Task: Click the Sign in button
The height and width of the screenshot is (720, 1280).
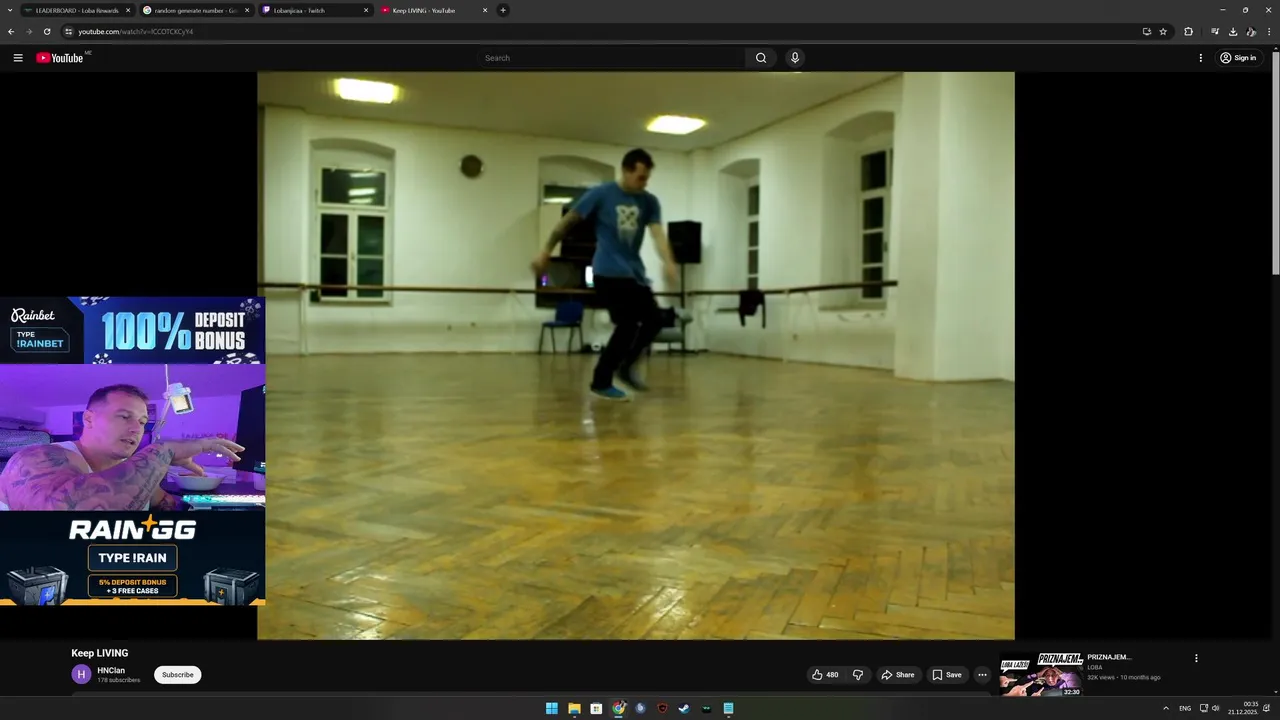Action: [x=1238, y=58]
